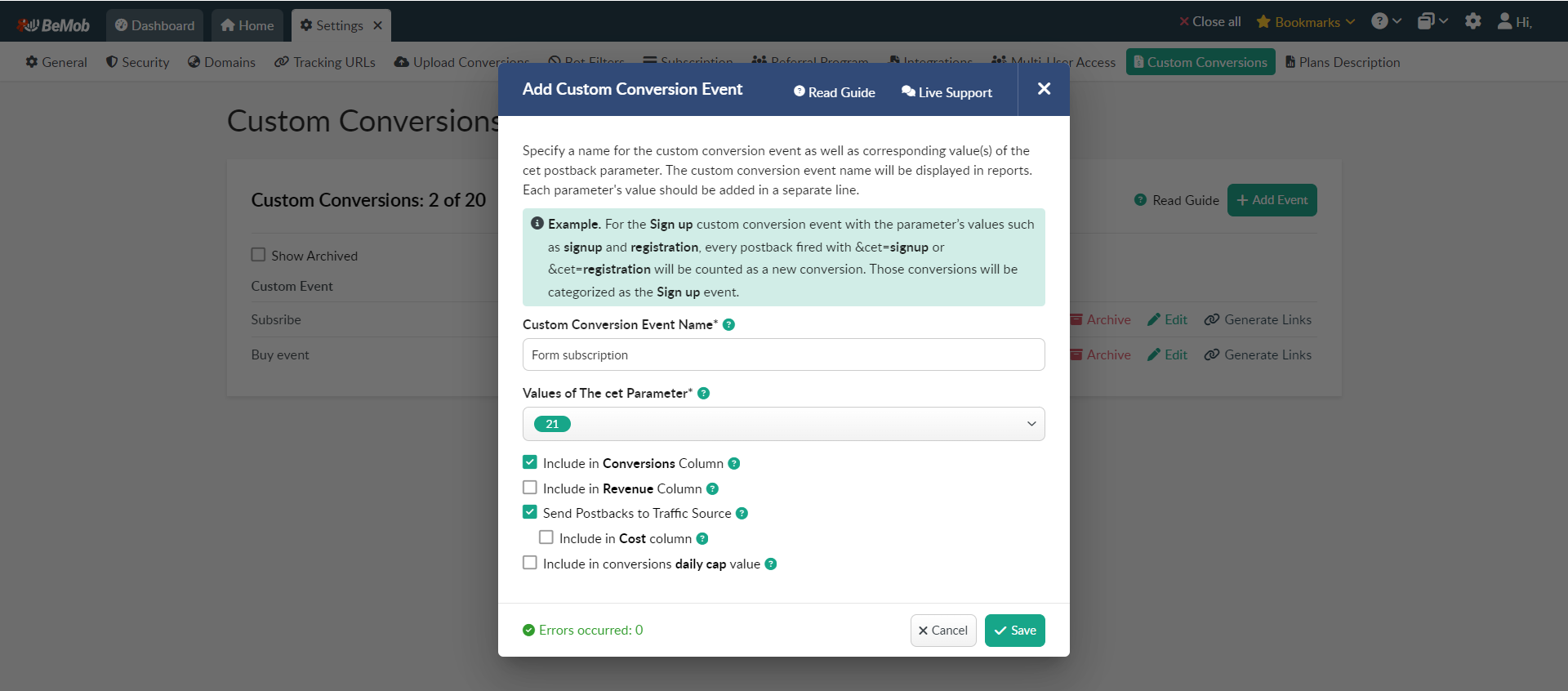The image size is (1568, 691).
Task: Close the Add Custom Conversion Event dialog
Action: click(x=1044, y=89)
